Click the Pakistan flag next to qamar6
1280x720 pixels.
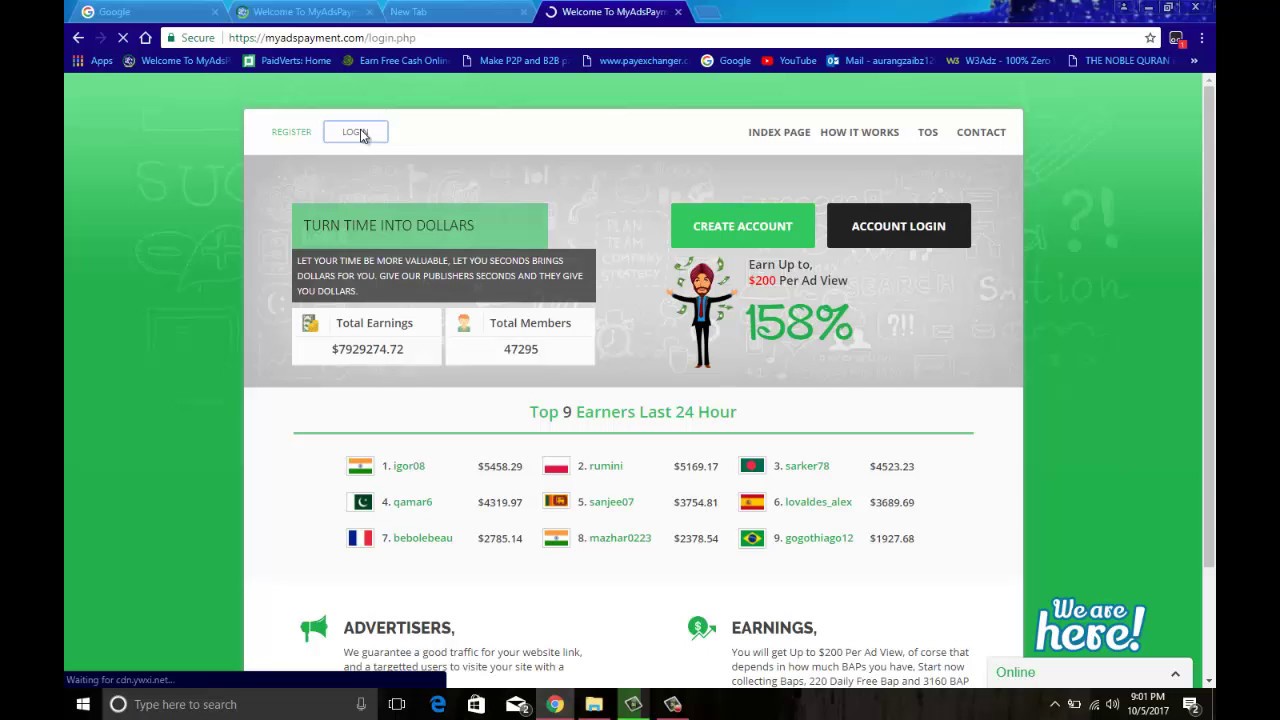coord(360,502)
